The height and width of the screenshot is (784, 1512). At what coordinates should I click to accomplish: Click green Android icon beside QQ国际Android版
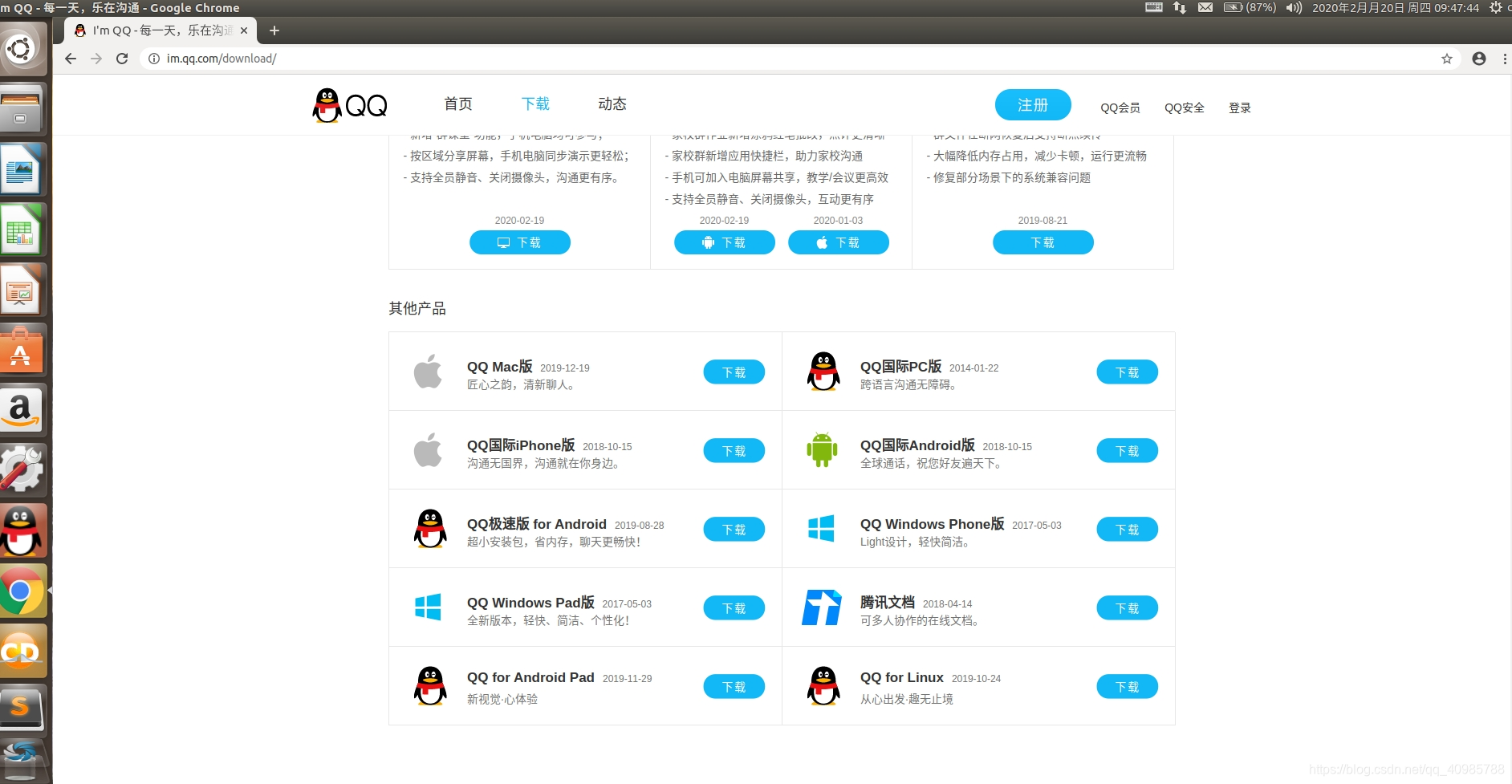pyautogui.click(x=822, y=450)
